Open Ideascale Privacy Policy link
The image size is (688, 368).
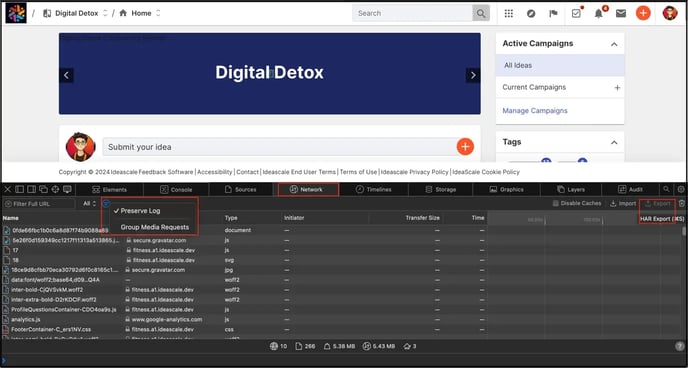(415, 172)
